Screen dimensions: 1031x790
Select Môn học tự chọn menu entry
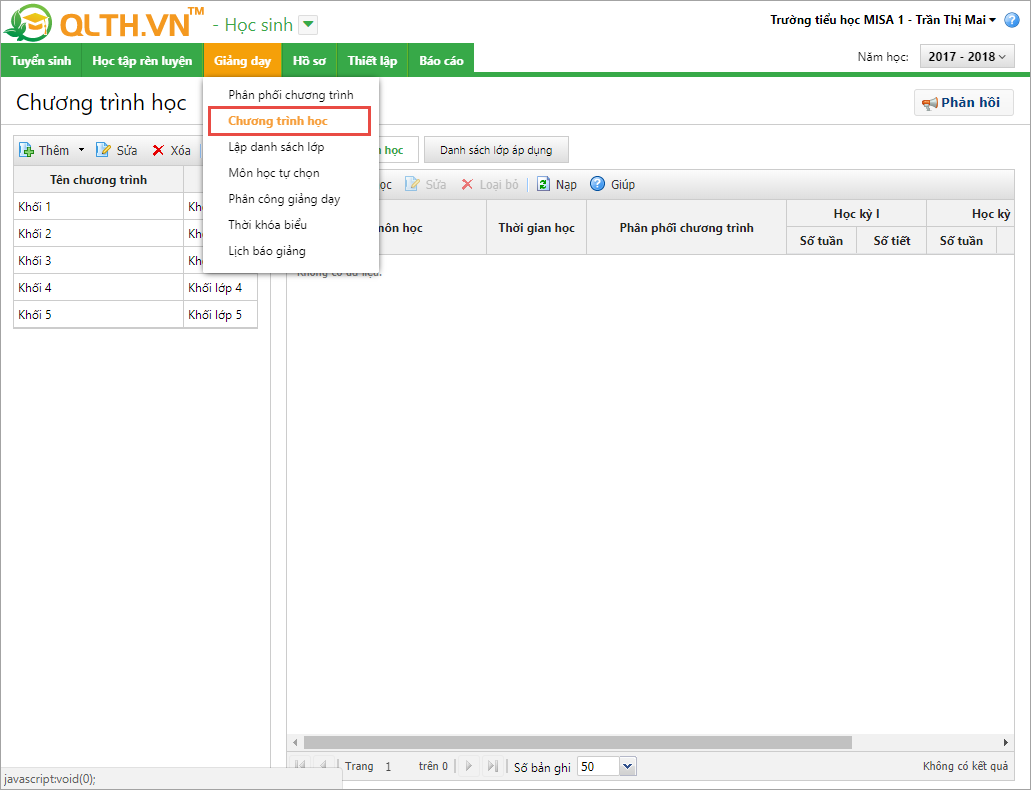291,173
